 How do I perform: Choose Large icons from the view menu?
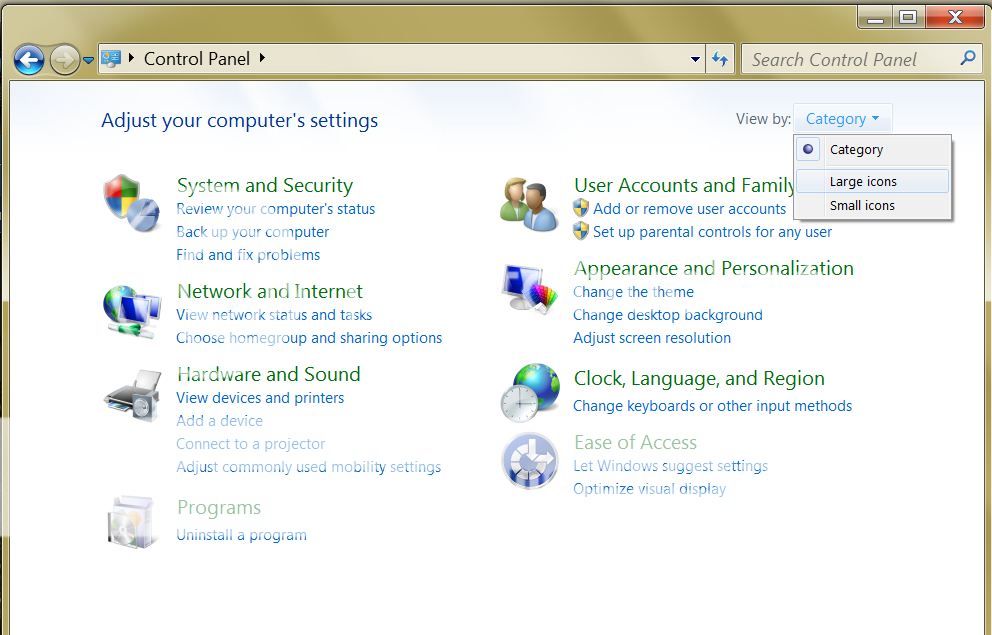click(x=873, y=182)
